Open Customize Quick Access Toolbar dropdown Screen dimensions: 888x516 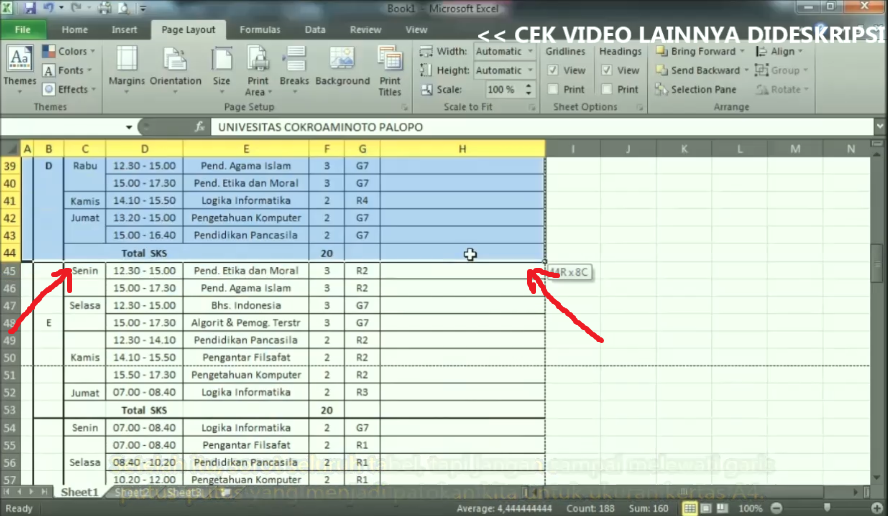coord(143,8)
